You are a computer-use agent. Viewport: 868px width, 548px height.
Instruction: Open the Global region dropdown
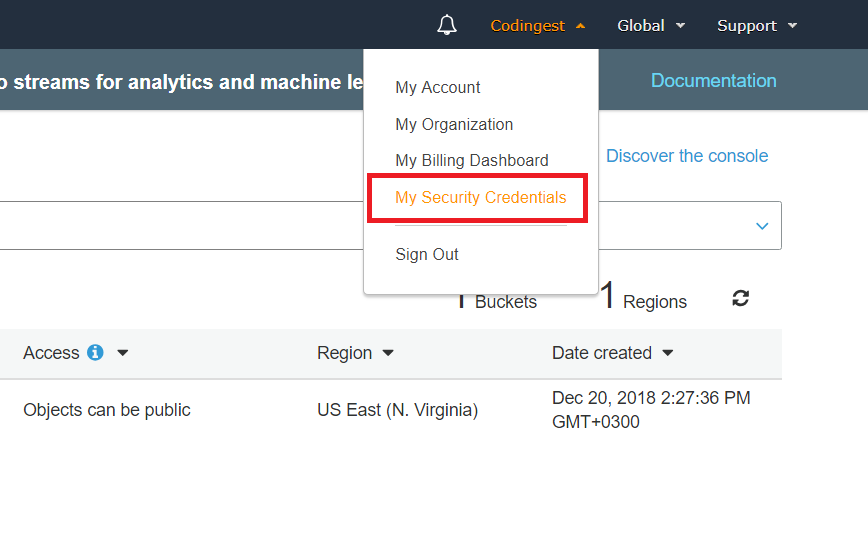[x=651, y=26]
